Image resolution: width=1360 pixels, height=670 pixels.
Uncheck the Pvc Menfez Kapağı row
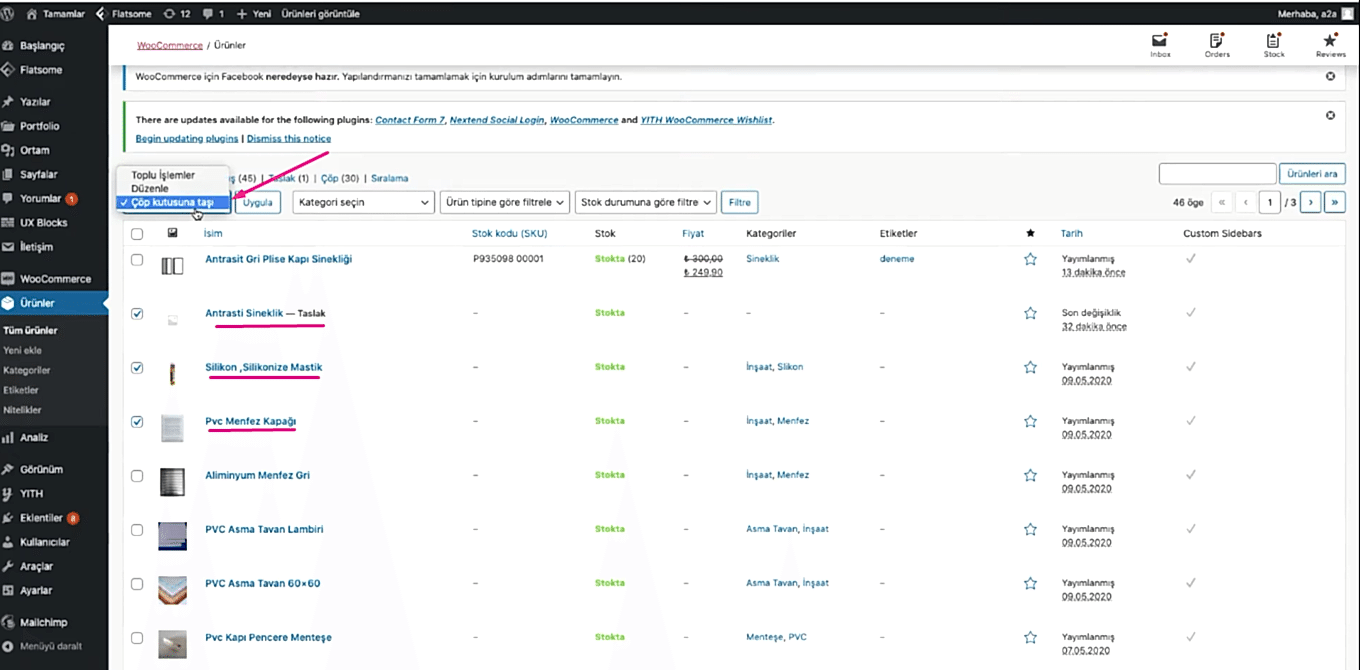pyautogui.click(x=137, y=422)
